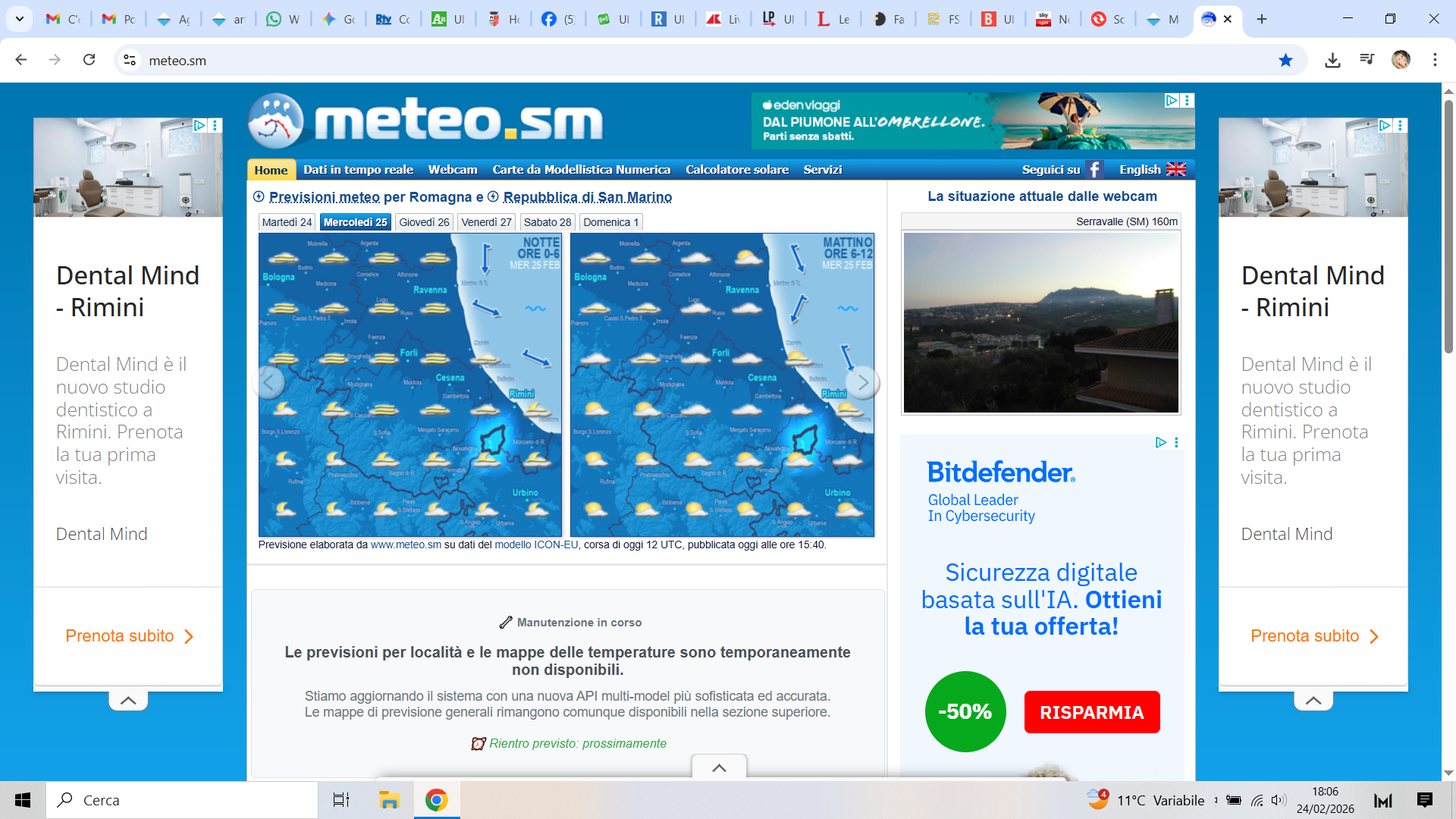Screen dimensions: 1456x819
Task: Expand the bottom center chevron panel
Action: coord(719,768)
